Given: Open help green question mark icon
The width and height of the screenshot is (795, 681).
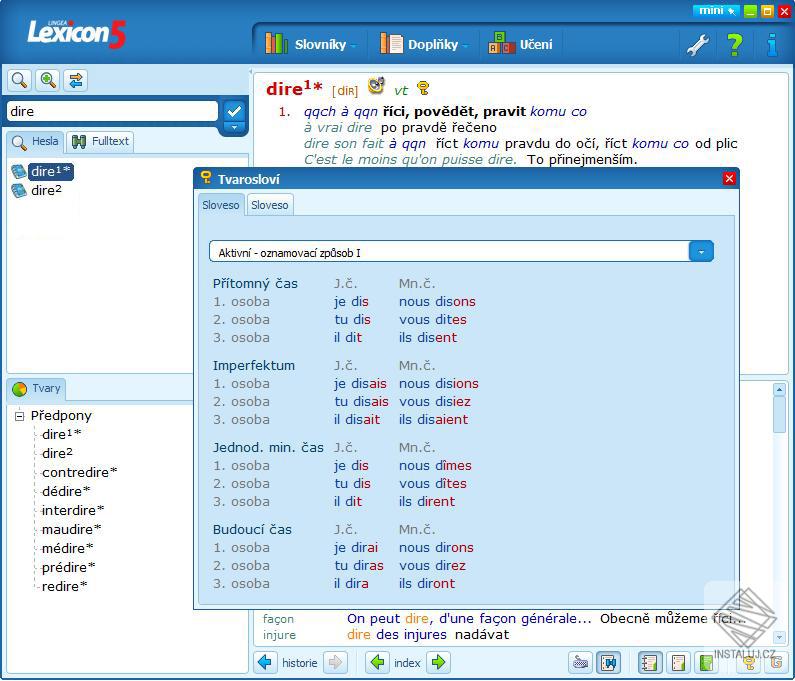Looking at the screenshot, I should (x=734, y=45).
